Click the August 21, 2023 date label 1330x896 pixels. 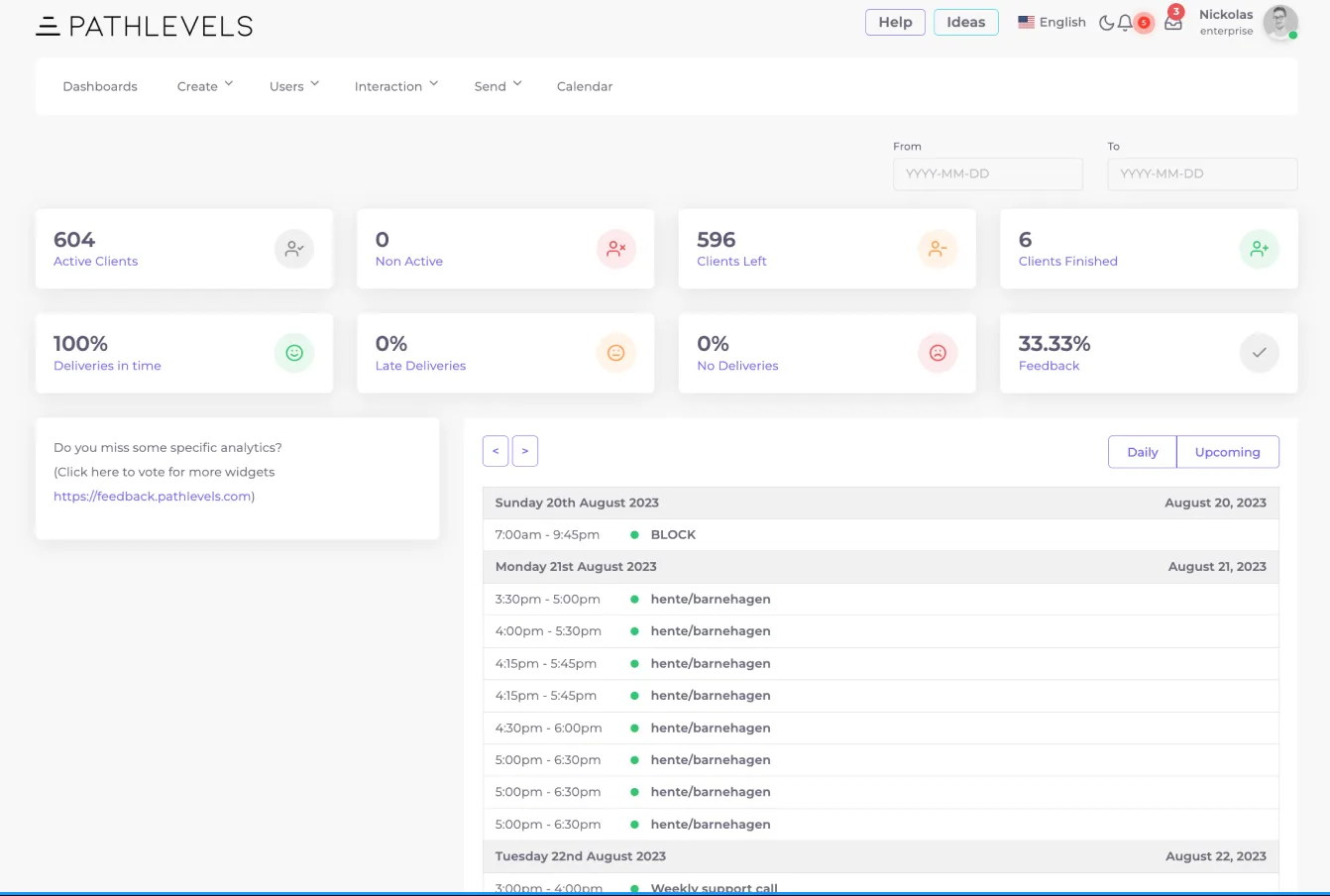(x=1217, y=567)
